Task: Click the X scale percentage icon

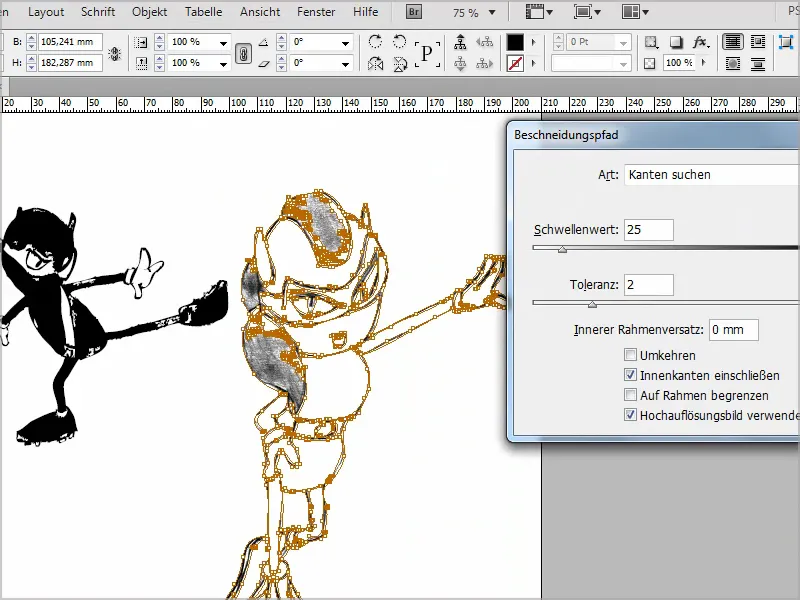Action: coord(141,42)
